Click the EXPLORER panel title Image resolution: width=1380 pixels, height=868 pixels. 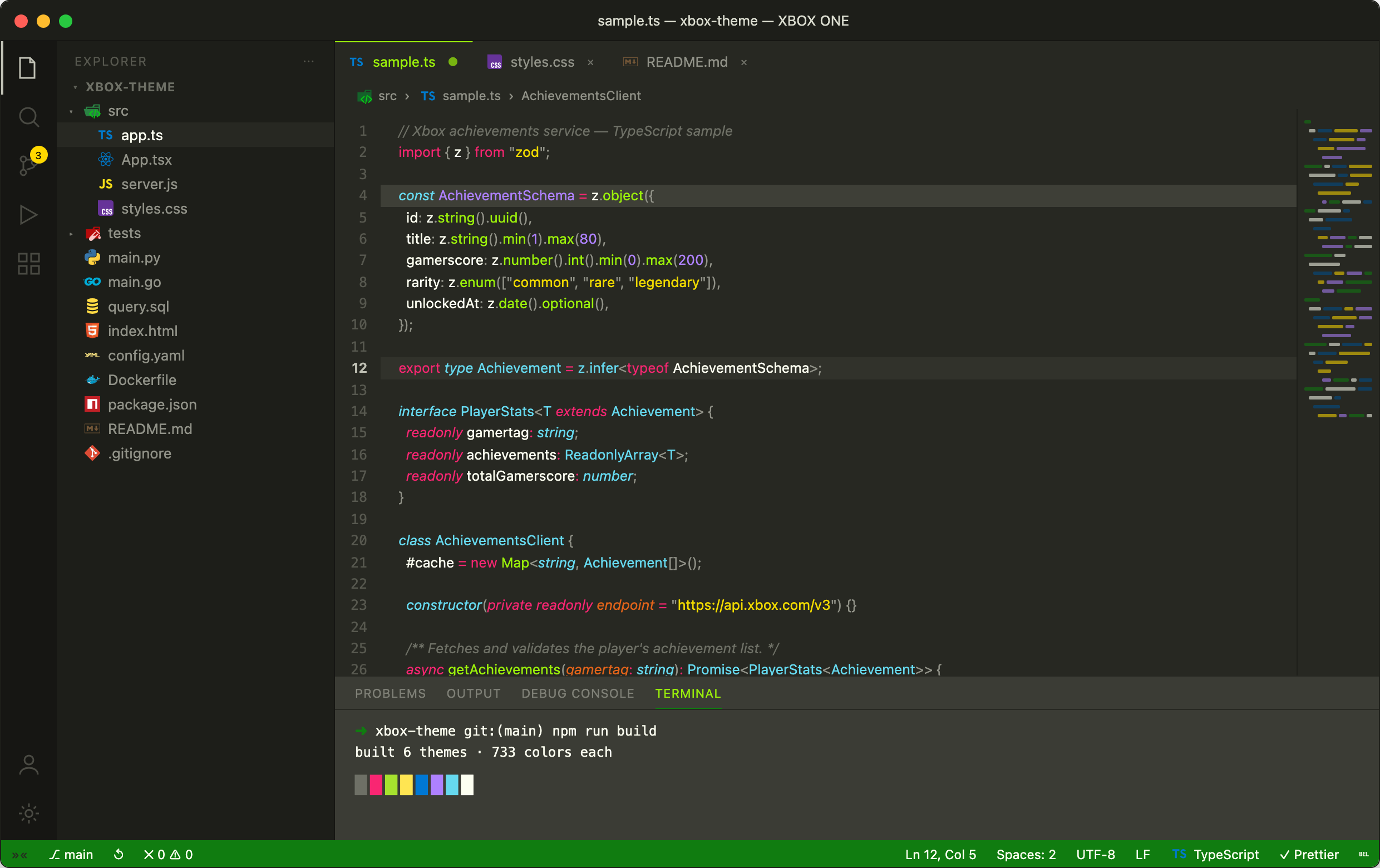111,61
